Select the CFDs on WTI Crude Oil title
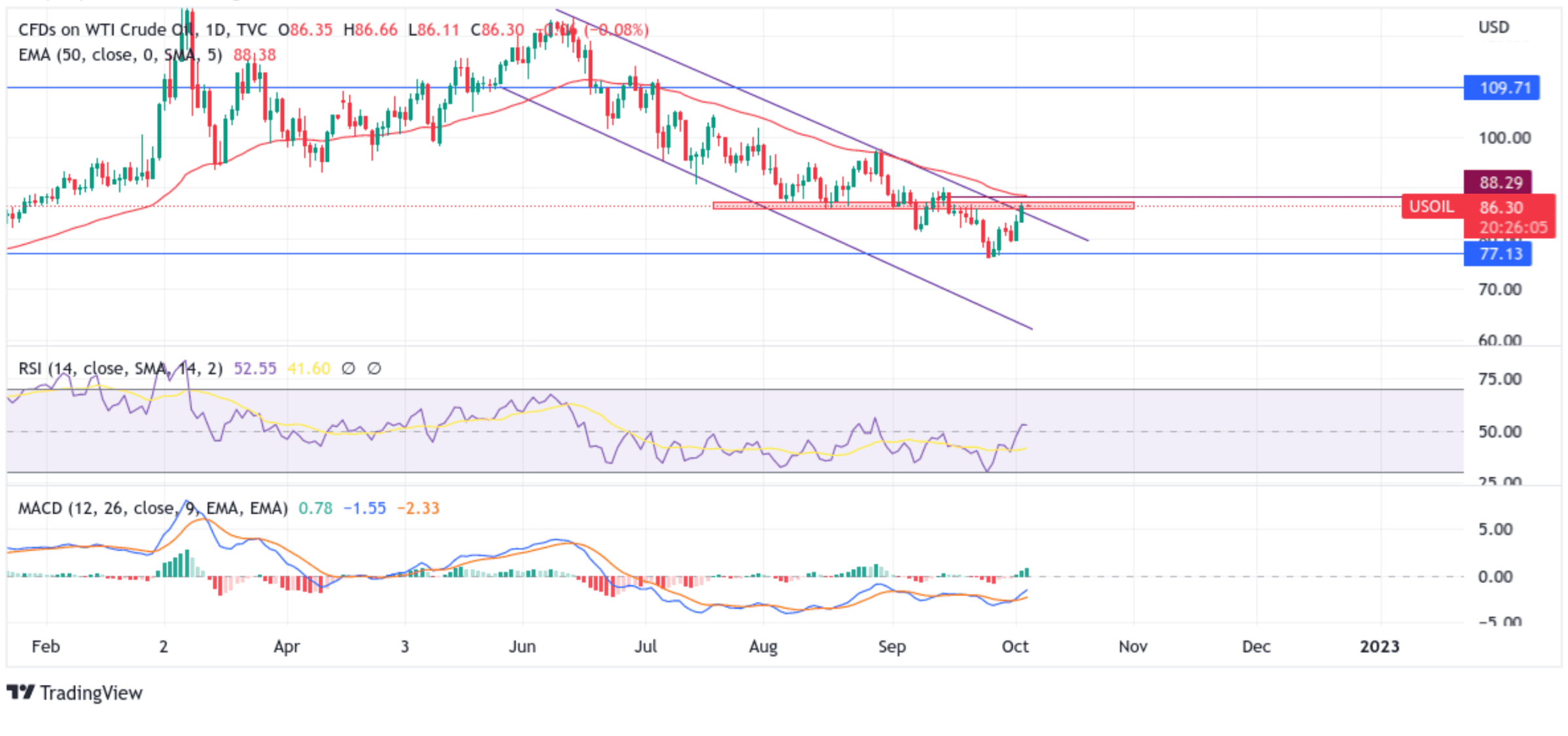Image resolution: width=1568 pixels, height=736 pixels. [x=106, y=29]
